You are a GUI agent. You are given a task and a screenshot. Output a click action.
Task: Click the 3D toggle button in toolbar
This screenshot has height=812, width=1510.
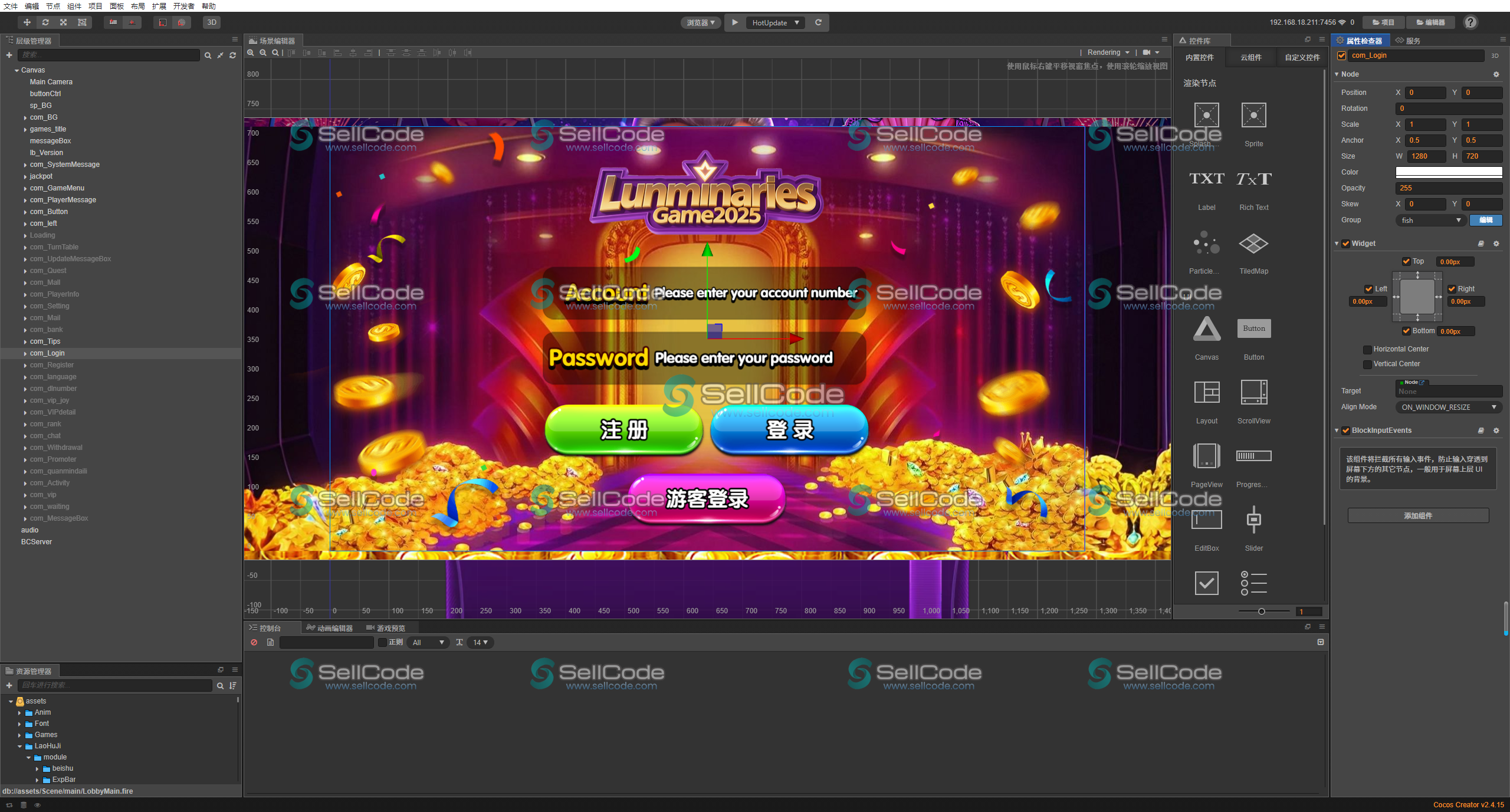212,22
